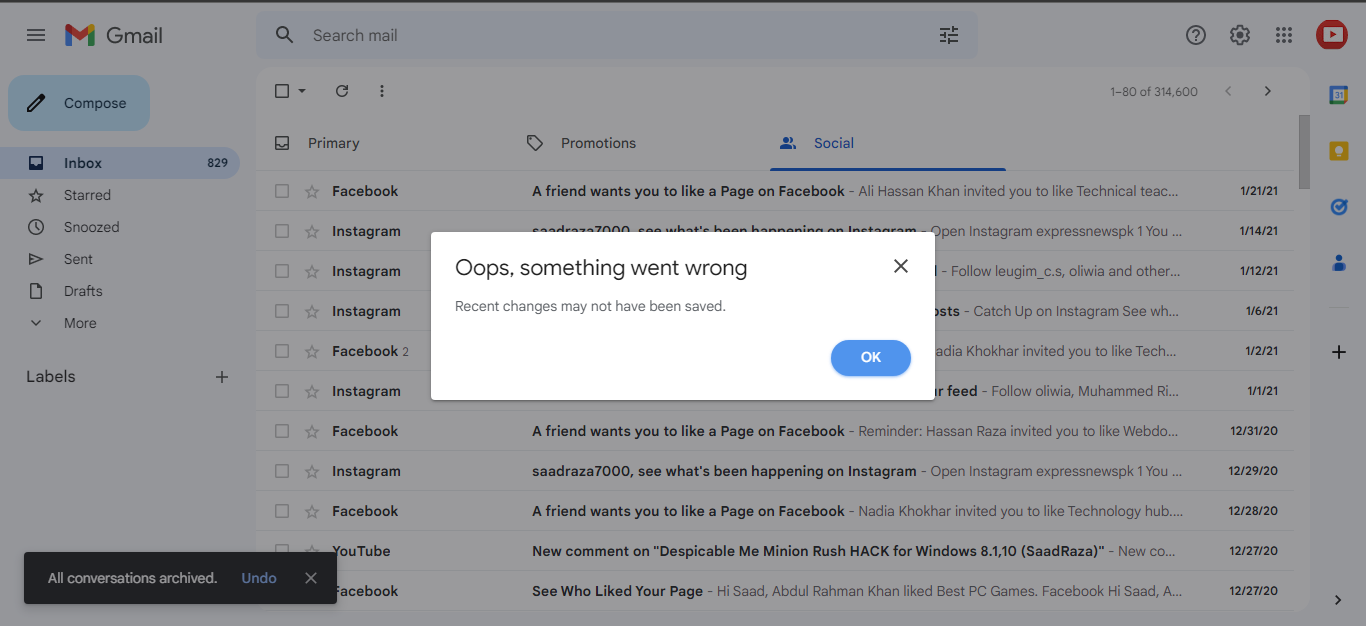Viewport: 1366px width, 626px height.
Task: Select the Instagram 1/6/21 email checkbox
Action: (282, 311)
